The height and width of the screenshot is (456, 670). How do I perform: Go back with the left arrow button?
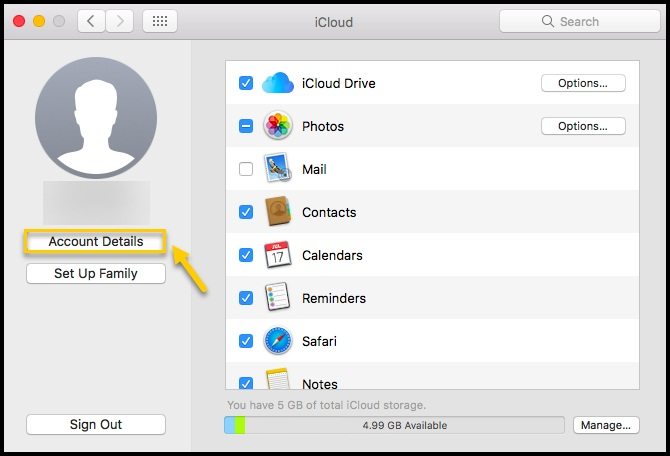[x=91, y=21]
